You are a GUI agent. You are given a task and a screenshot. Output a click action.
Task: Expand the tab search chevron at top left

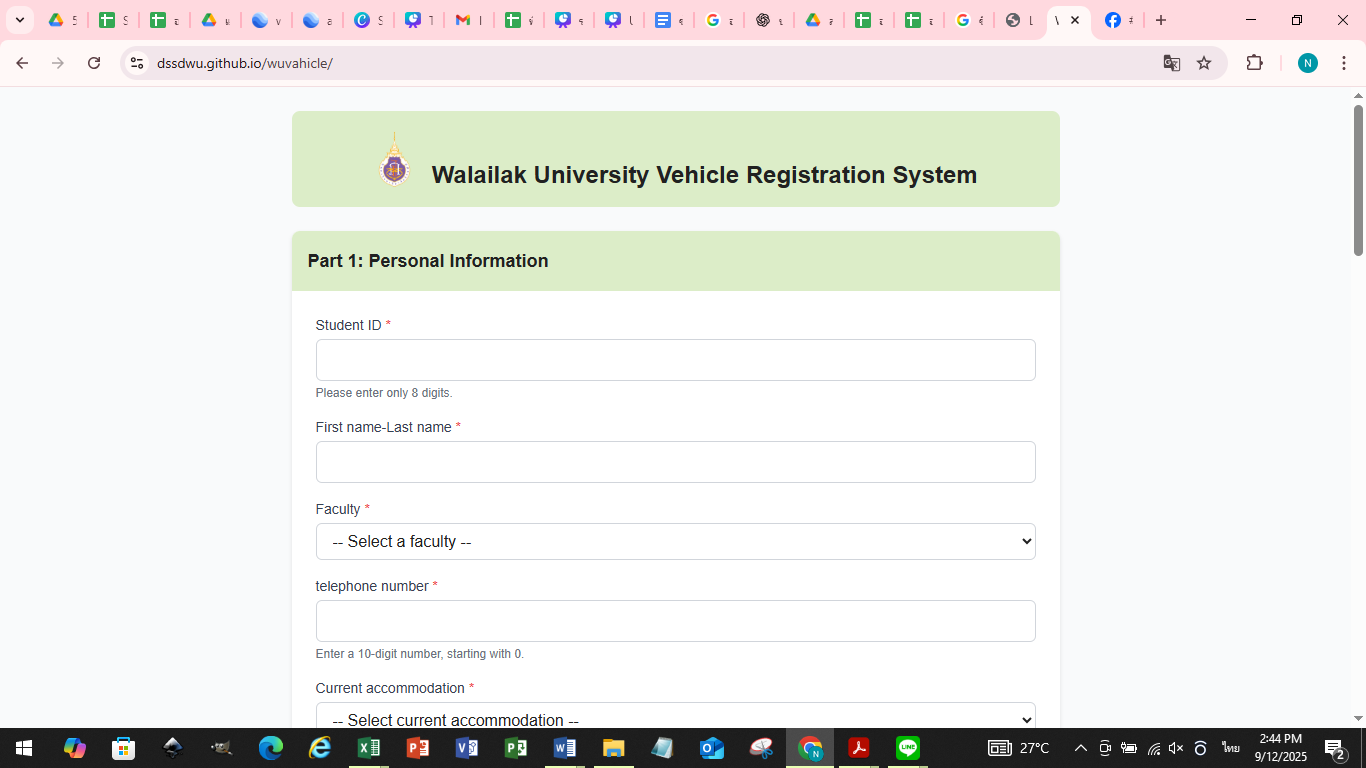[x=20, y=20]
